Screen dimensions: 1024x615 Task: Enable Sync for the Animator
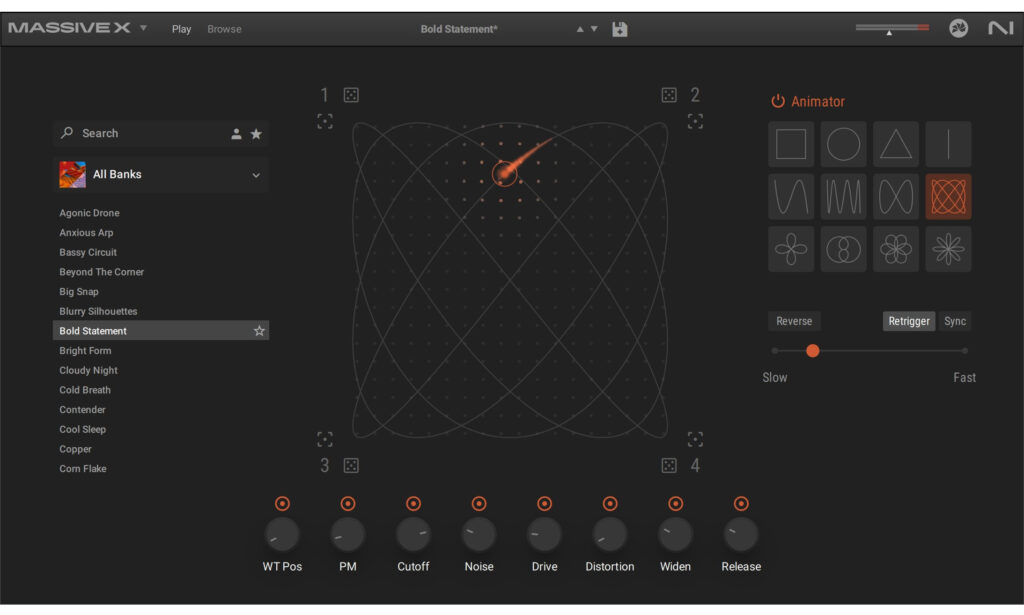click(955, 321)
